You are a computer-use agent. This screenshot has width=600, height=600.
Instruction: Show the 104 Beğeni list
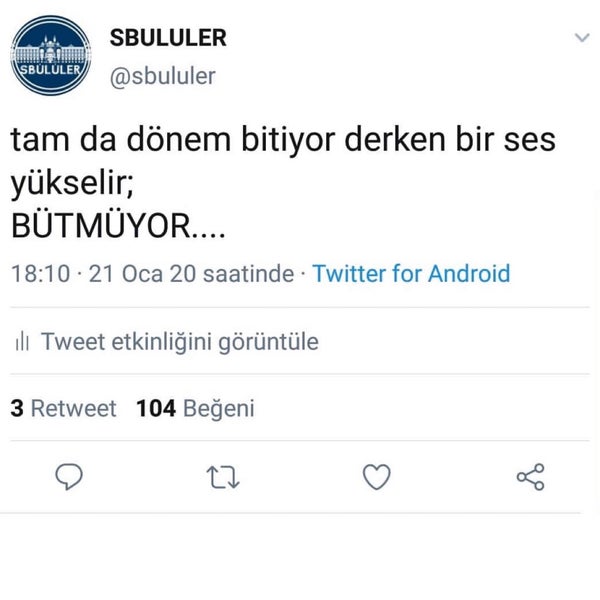(x=195, y=409)
